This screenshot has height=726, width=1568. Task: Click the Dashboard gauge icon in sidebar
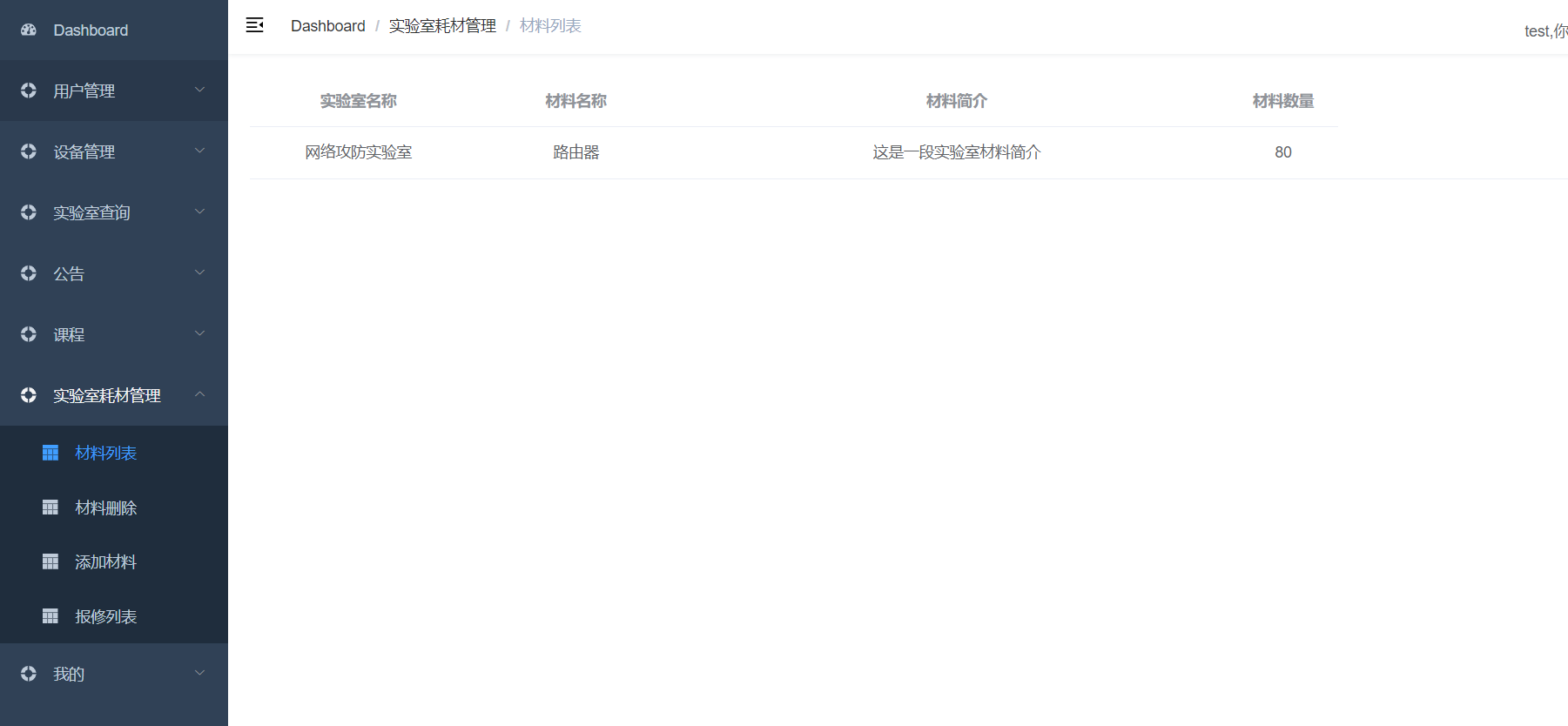pos(29,30)
